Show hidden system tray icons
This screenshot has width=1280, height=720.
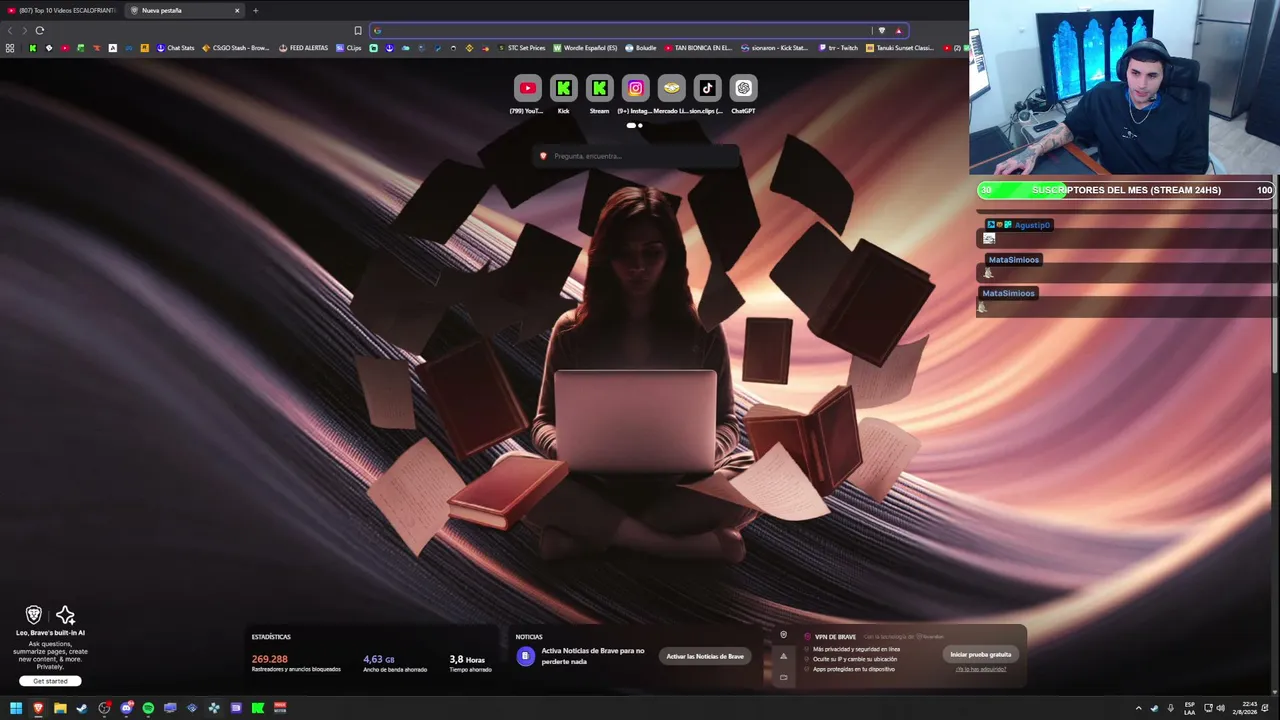pos(1138,708)
